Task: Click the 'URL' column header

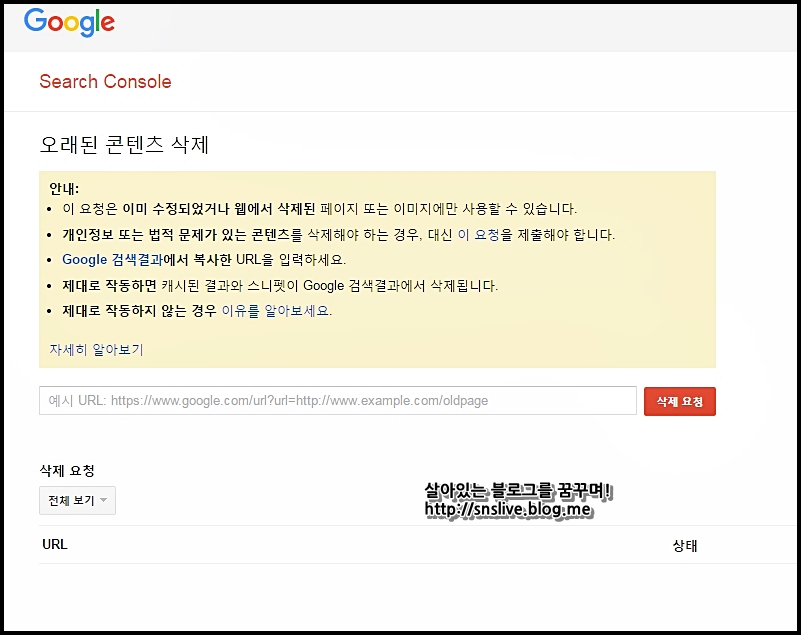Action: pyautogui.click(x=55, y=545)
